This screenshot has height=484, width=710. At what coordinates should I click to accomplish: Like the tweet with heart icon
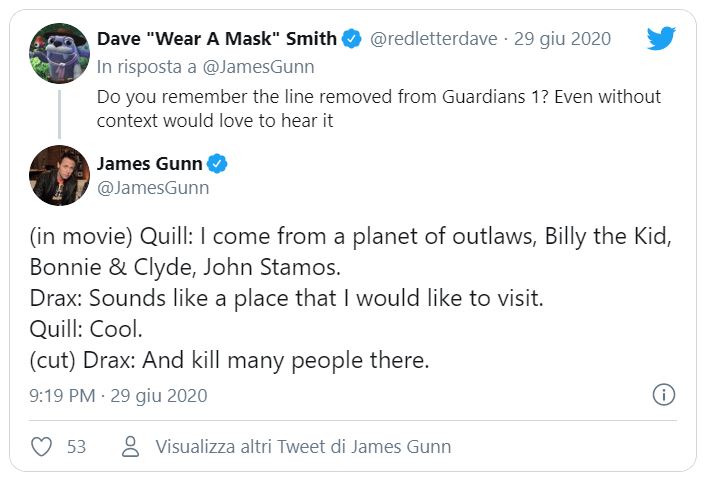pyautogui.click(x=41, y=447)
